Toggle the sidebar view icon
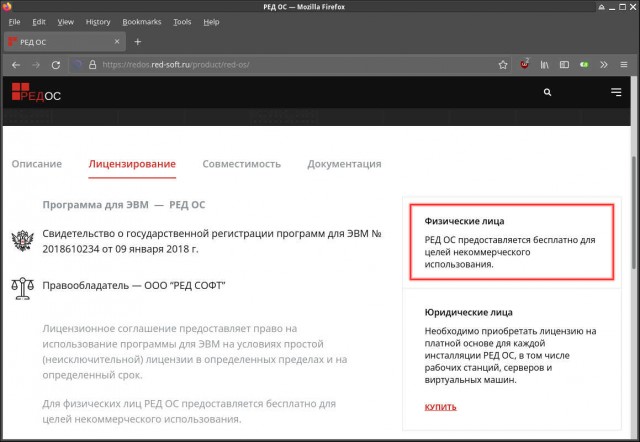The image size is (640, 442). point(564,64)
